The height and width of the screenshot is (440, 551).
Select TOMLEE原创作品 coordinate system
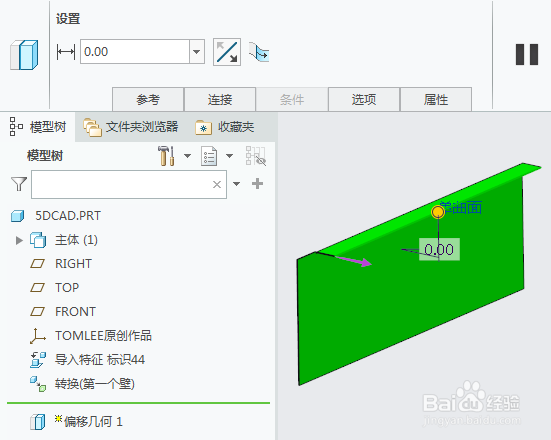pos(103,336)
